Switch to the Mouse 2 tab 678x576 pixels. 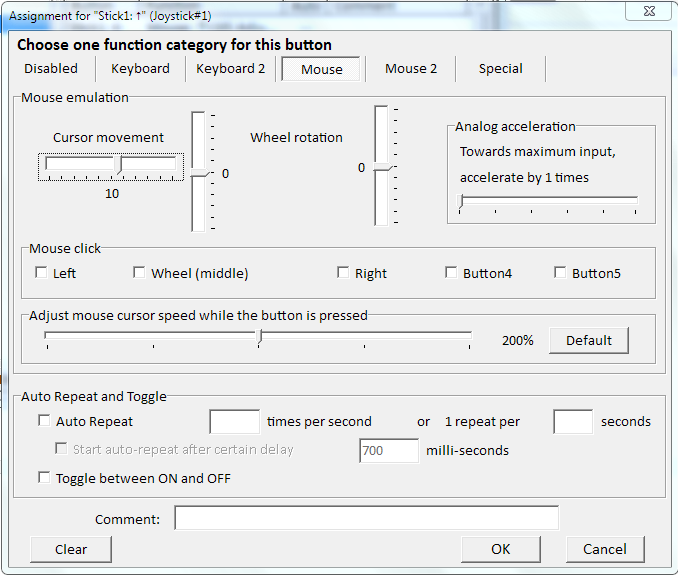[411, 69]
